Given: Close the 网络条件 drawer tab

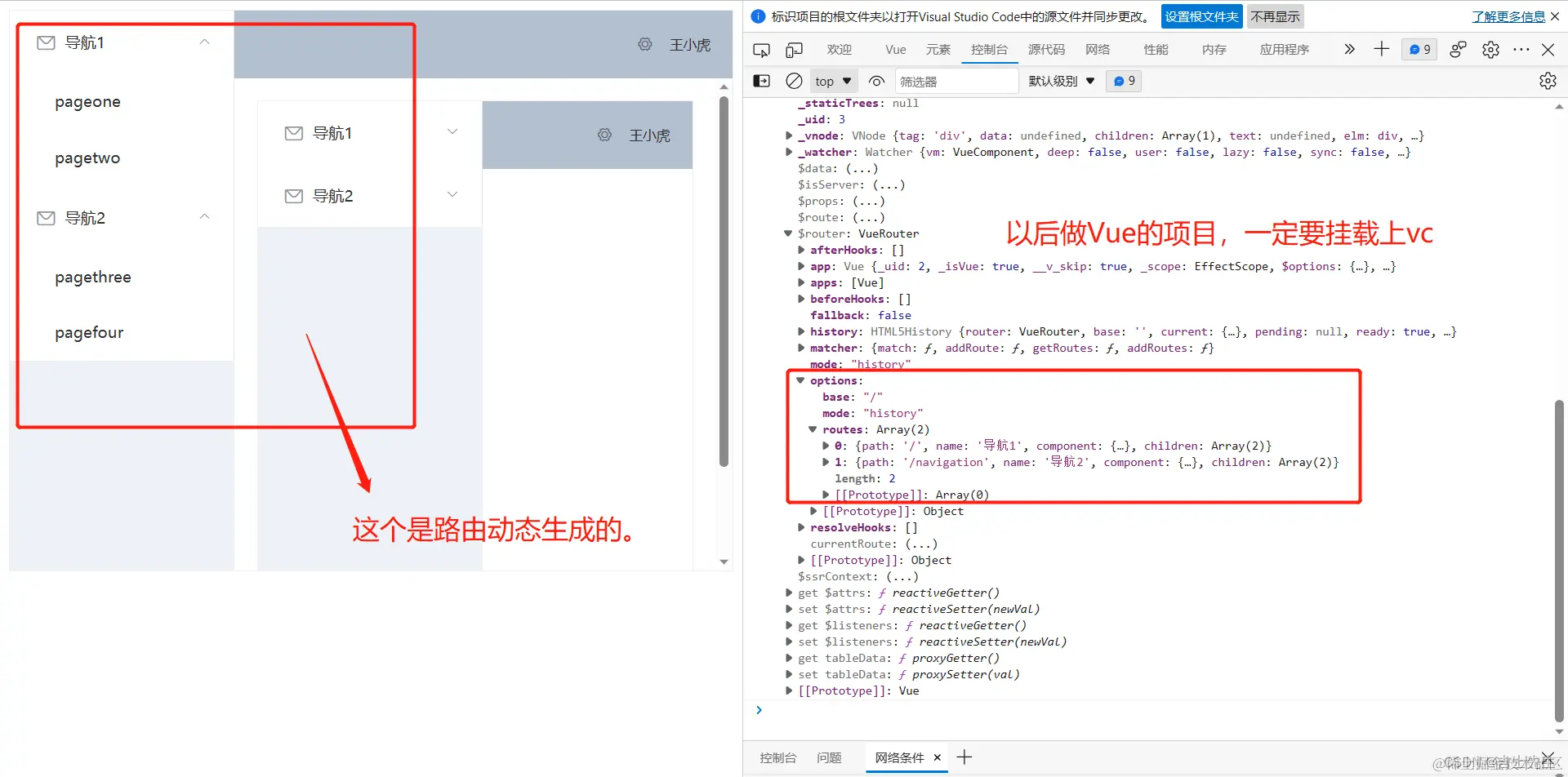Looking at the screenshot, I should click(x=938, y=757).
